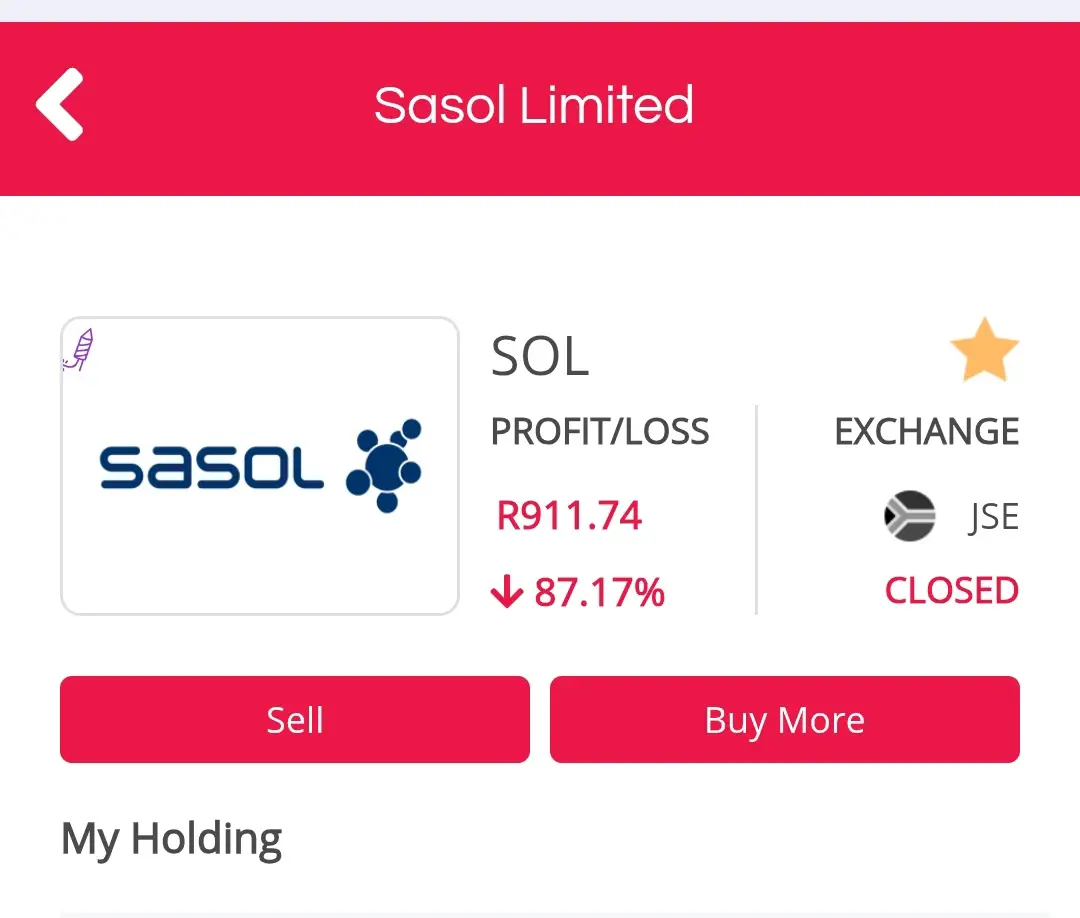This screenshot has width=1080, height=918.
Task: Click the sasol wordmark text in logo
Action: click(211, 468)
